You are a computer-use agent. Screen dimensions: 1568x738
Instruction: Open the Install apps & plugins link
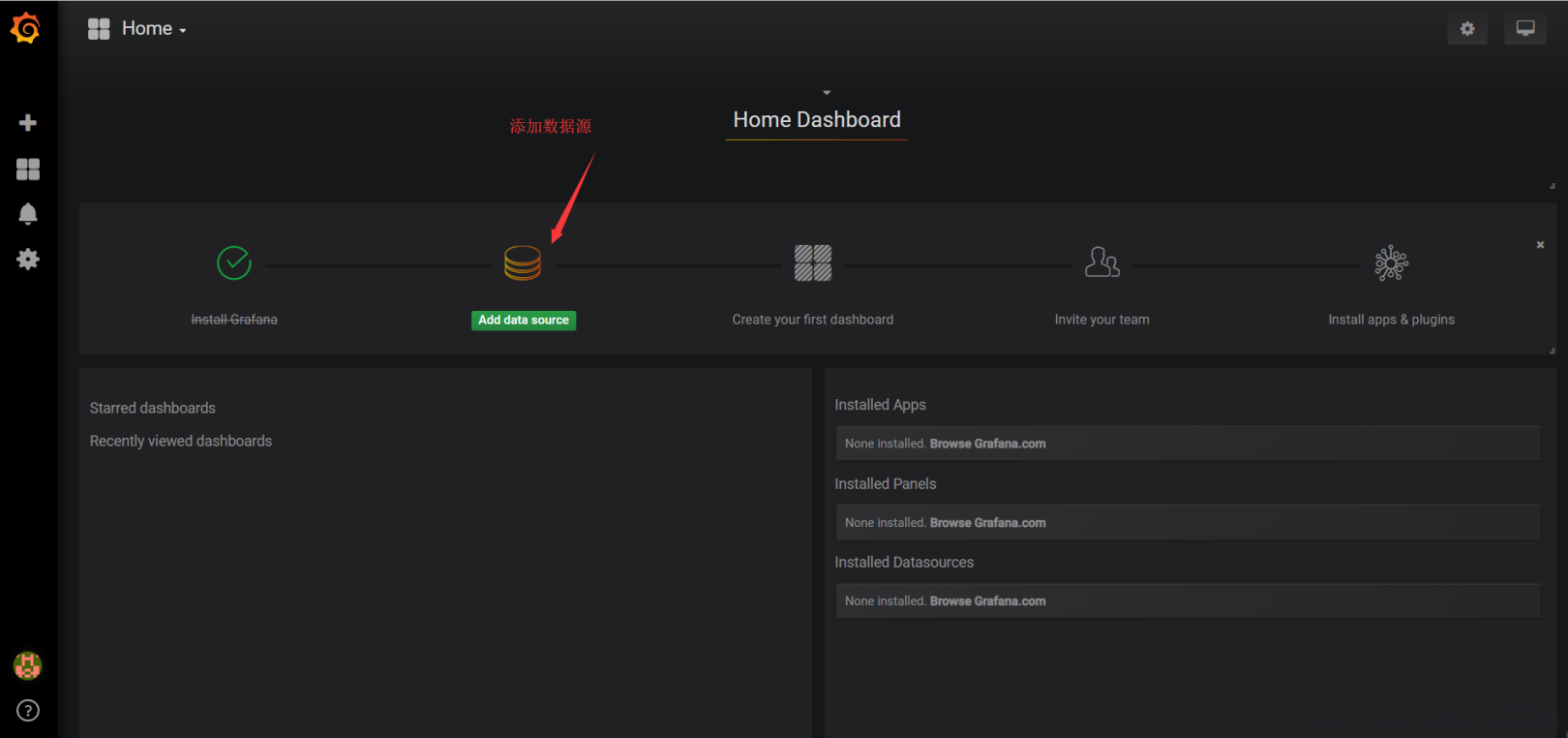pos(1392,320)
